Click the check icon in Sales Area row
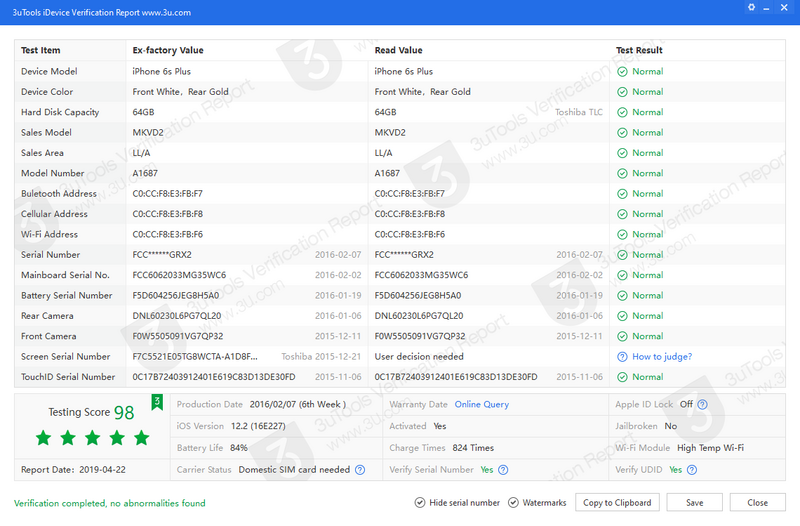The width and height of the screenshot is (800, 526). click(622, 153)
